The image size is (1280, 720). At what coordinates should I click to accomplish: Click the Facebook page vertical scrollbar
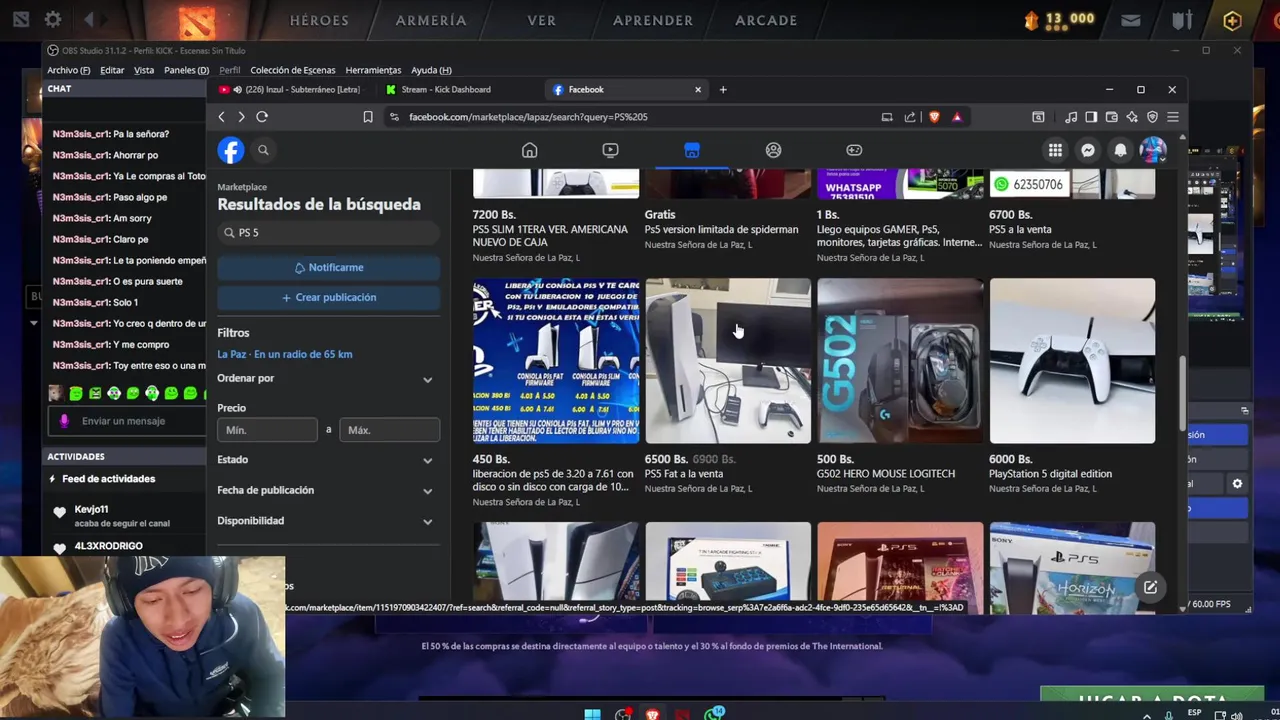click(1183, 392)
